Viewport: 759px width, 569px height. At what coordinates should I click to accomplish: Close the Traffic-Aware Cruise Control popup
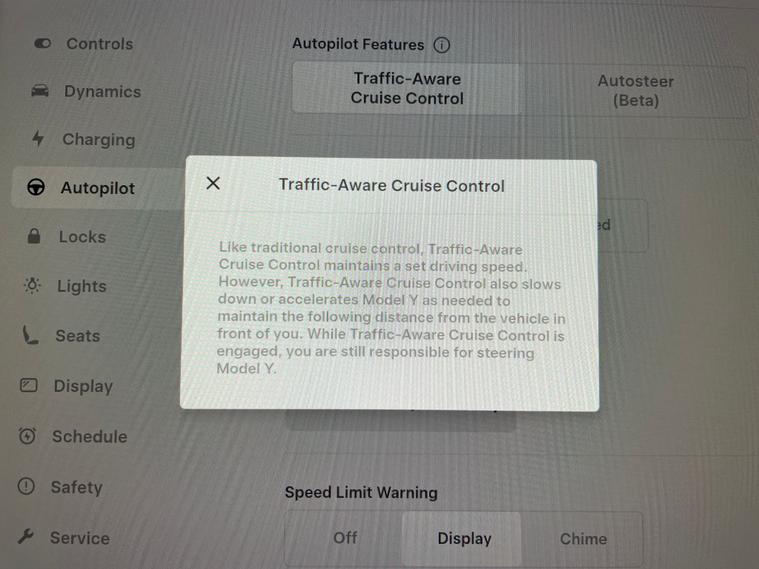(x=213, y=183)
